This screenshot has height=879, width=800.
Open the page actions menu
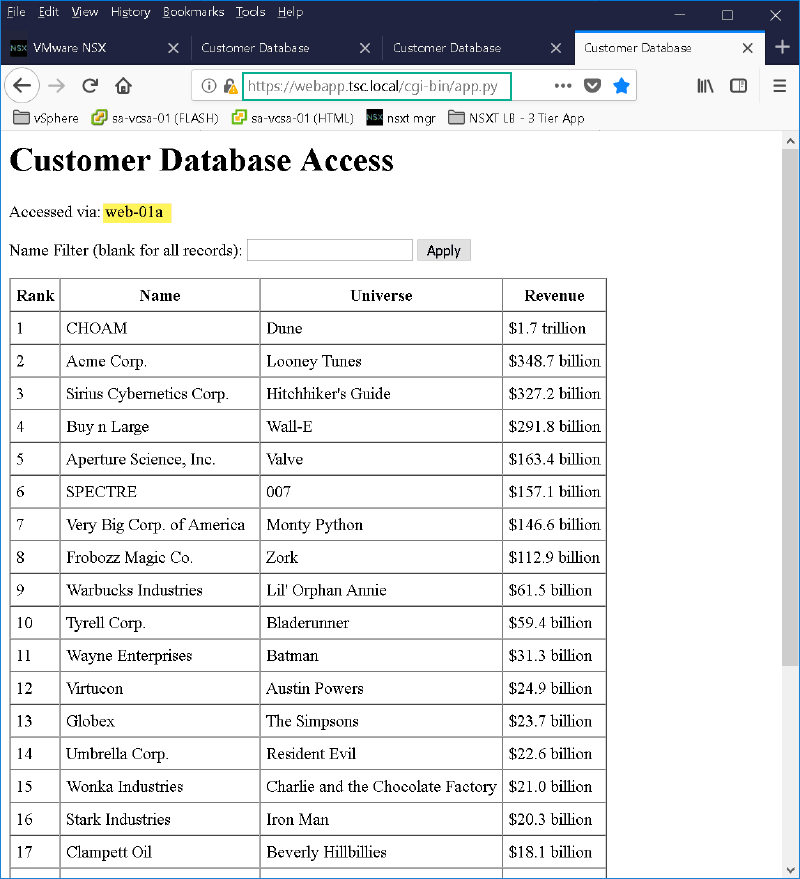(x=562, y=86)
